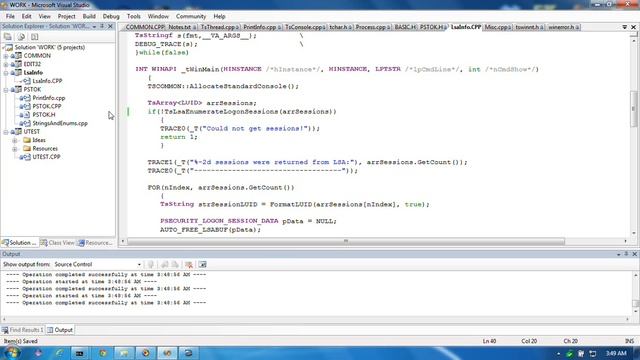This screenshot has height=360, width=640.
Task: Close the Solution Explorer panel
Action: [110, 27]
